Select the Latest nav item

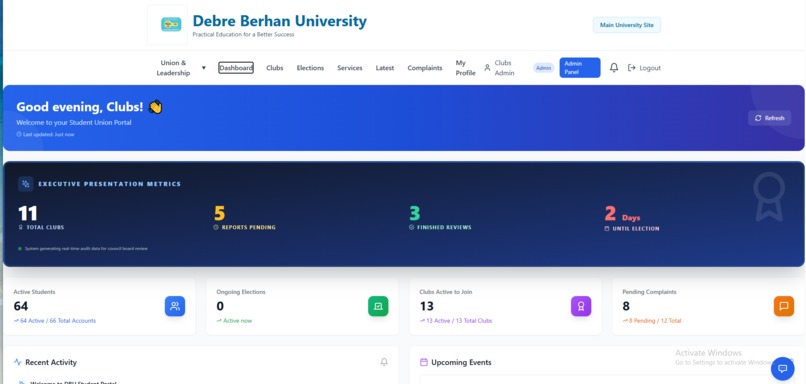pyautogui.click(x=385, y=68)
